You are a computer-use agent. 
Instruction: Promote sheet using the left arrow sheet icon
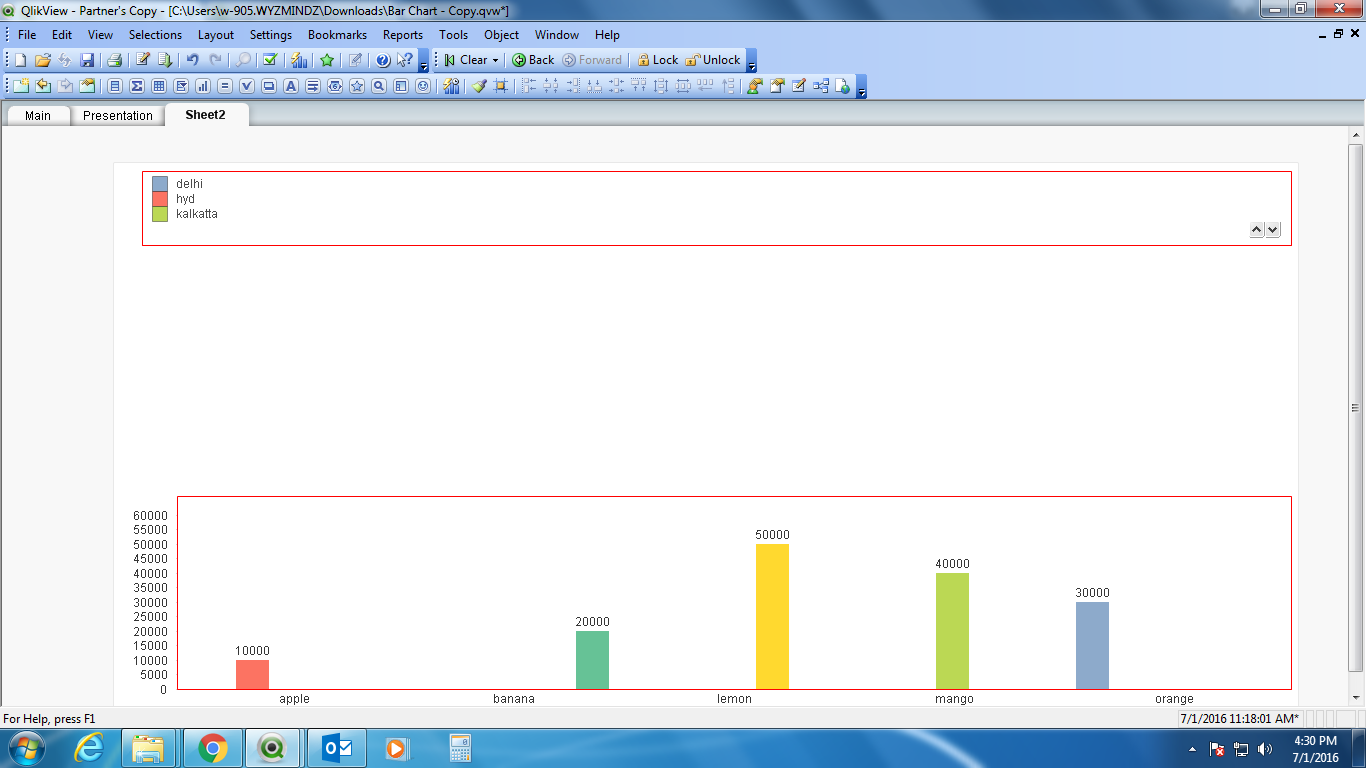pyautogui.click(x=43, y=86)
